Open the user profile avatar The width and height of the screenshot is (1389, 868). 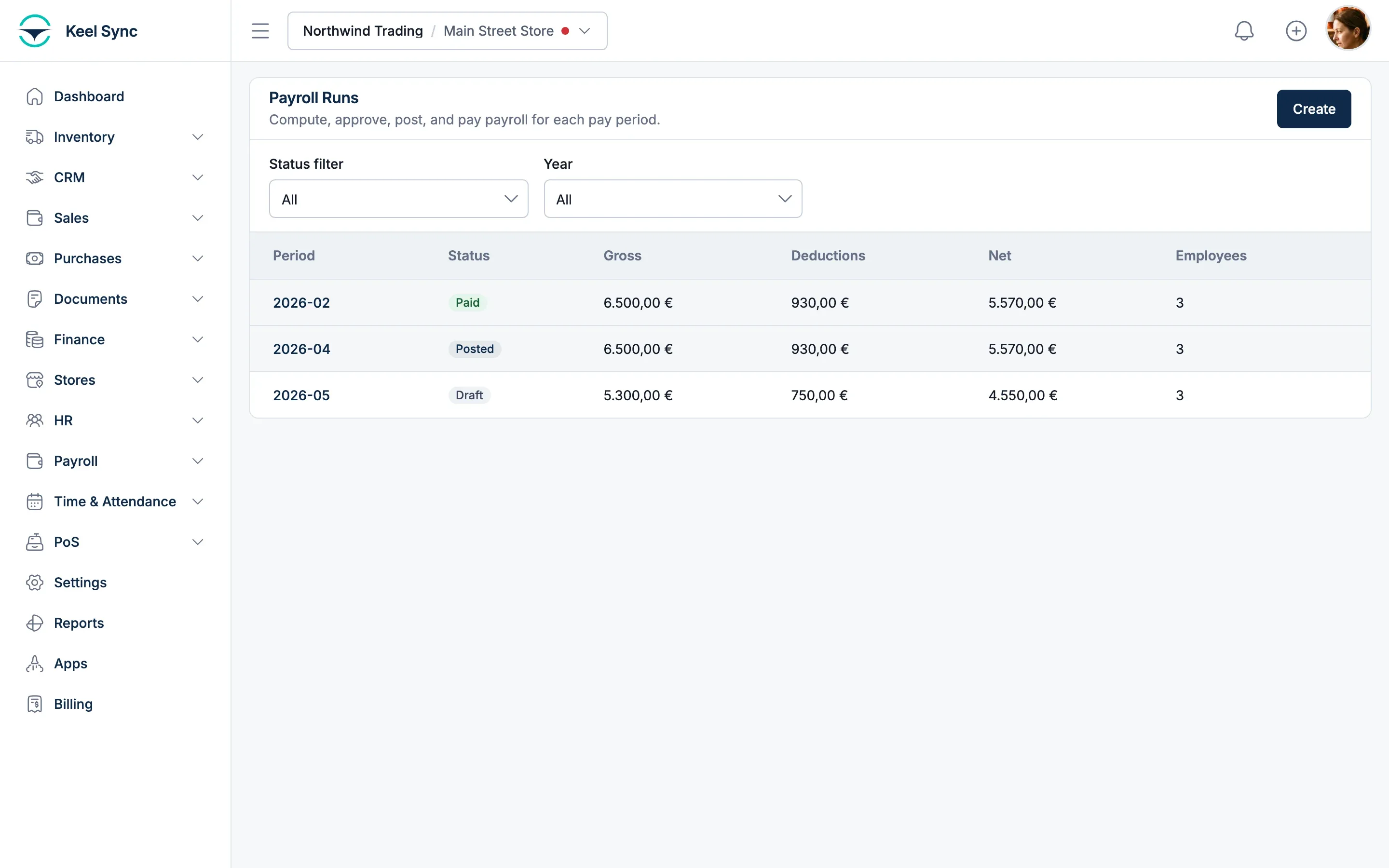1348,29
